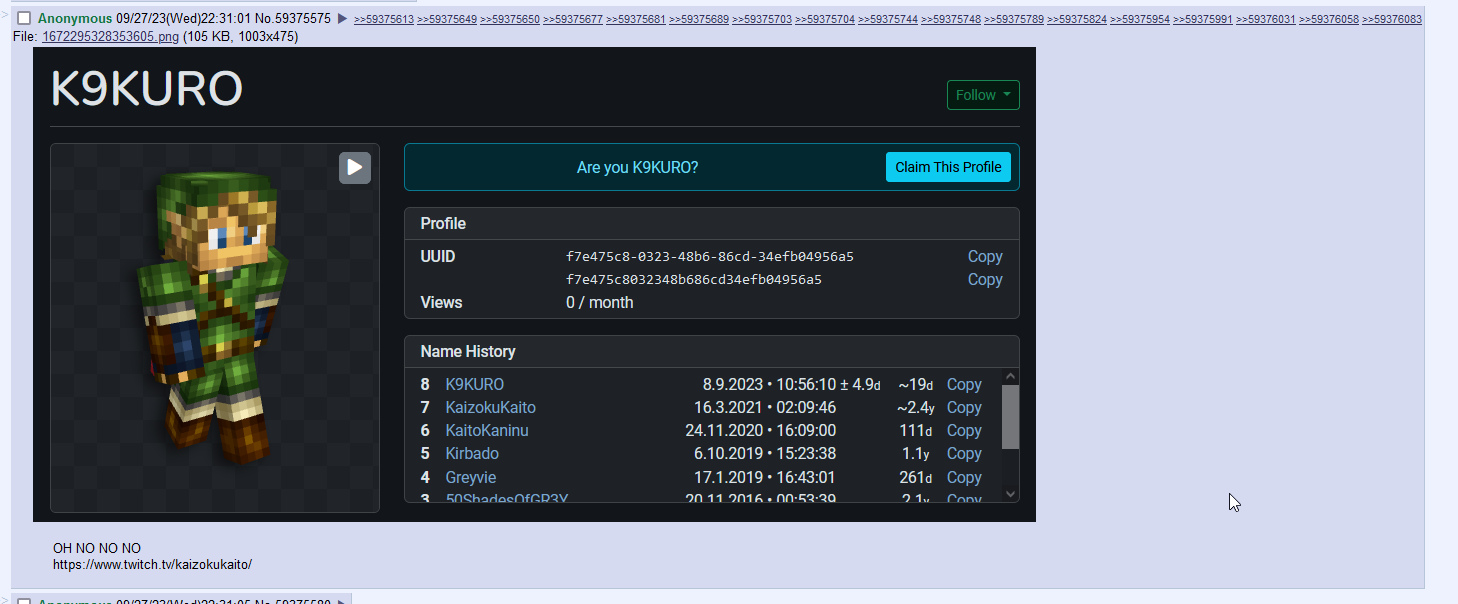Copy the undashed UUID f7e475c8032348b6
Image resolution: width=1458 pixels, height=604 pixels.
tap(985, 280)
